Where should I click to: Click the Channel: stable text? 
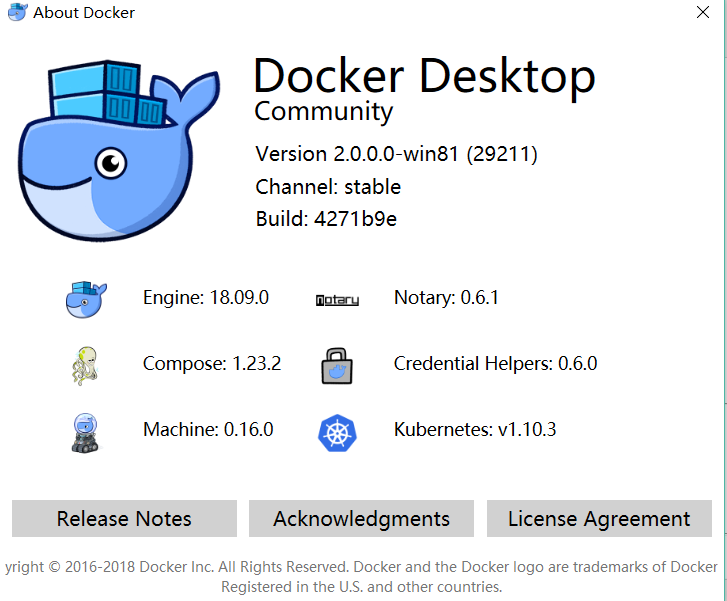(x=328, y=187)
